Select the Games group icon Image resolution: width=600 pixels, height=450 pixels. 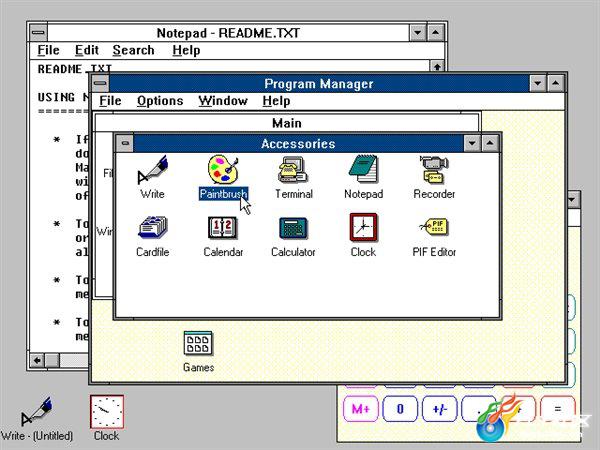pos(198,344)
